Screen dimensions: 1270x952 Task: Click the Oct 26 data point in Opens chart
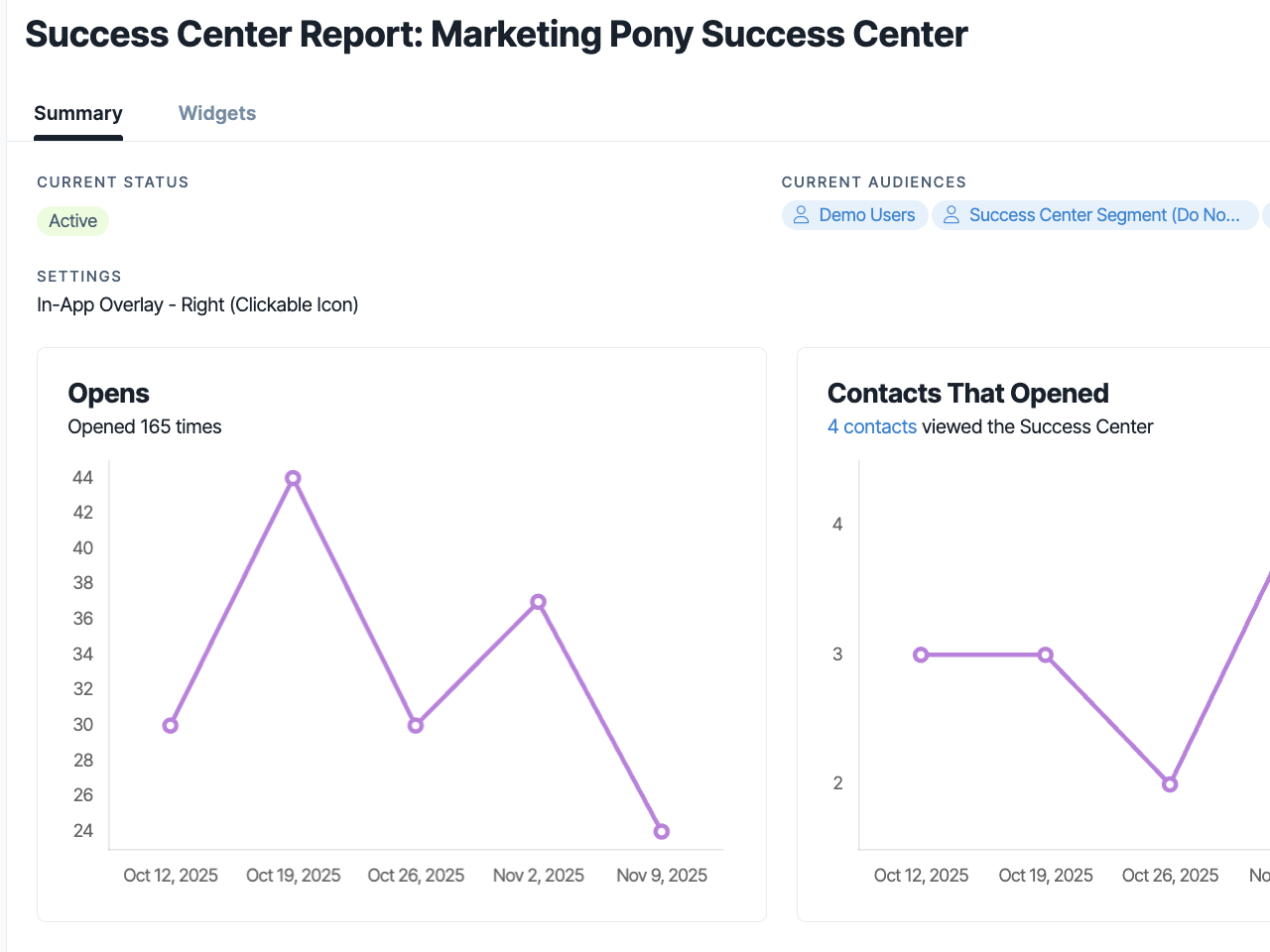[416, 726]
